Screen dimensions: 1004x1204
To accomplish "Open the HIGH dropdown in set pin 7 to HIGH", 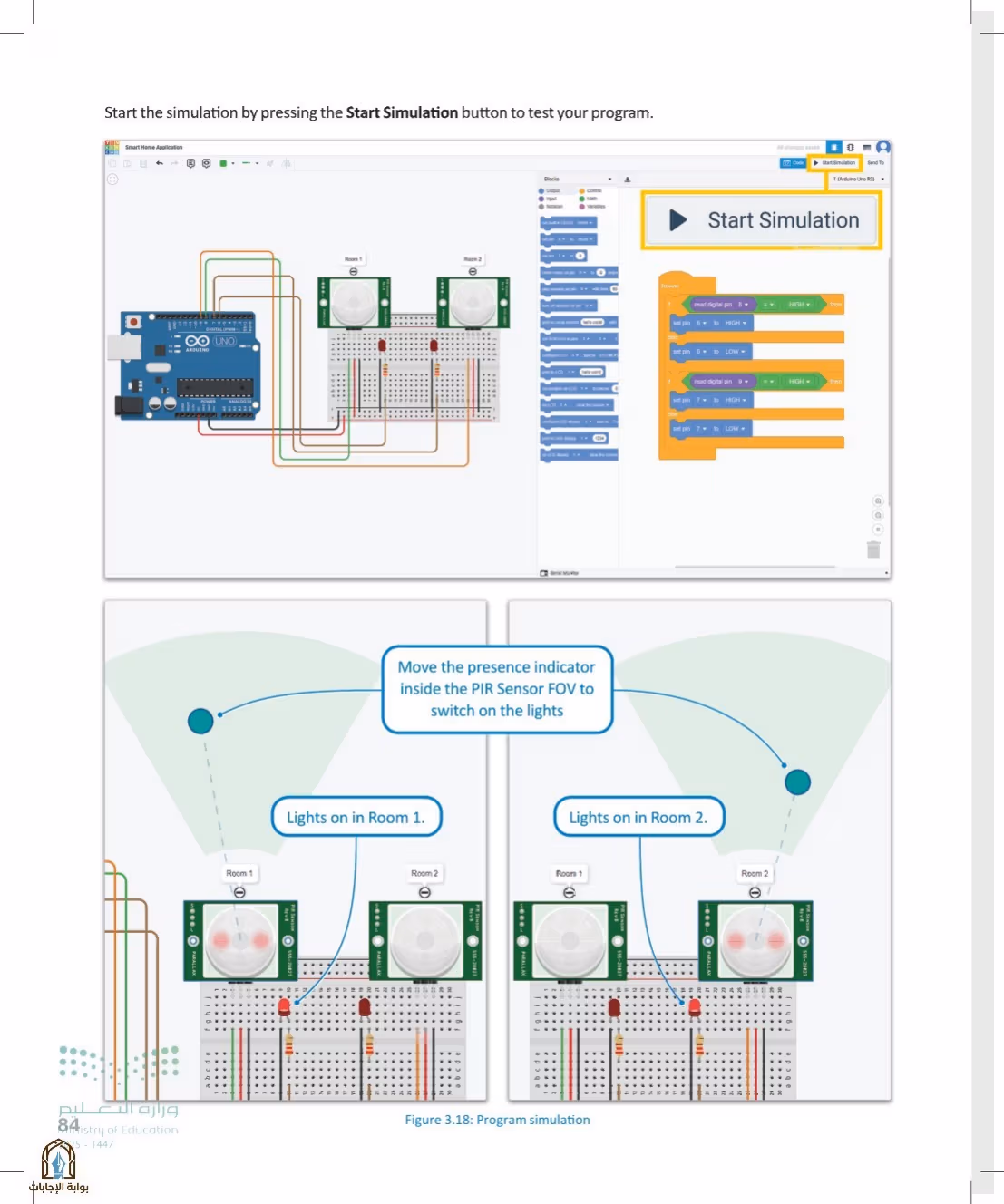I will (x=736, y=400).
